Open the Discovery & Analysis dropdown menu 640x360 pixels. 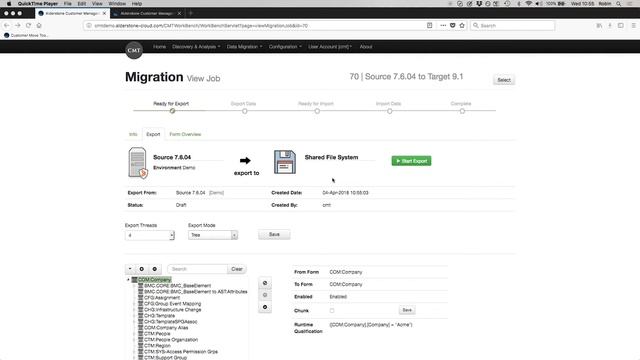(x=196, y=47)
